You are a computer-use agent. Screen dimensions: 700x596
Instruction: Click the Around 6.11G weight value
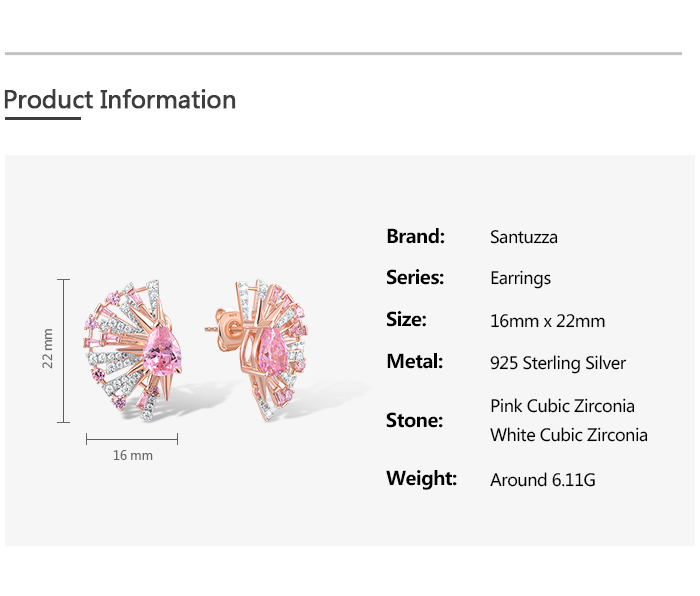click(542, 480)
